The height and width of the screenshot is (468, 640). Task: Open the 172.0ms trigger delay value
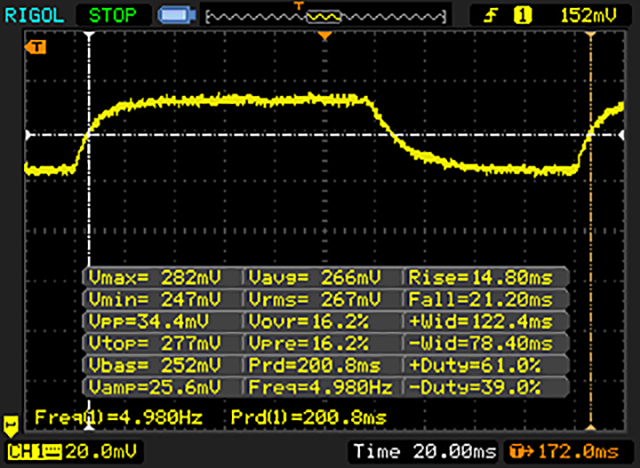coord(574,454)
